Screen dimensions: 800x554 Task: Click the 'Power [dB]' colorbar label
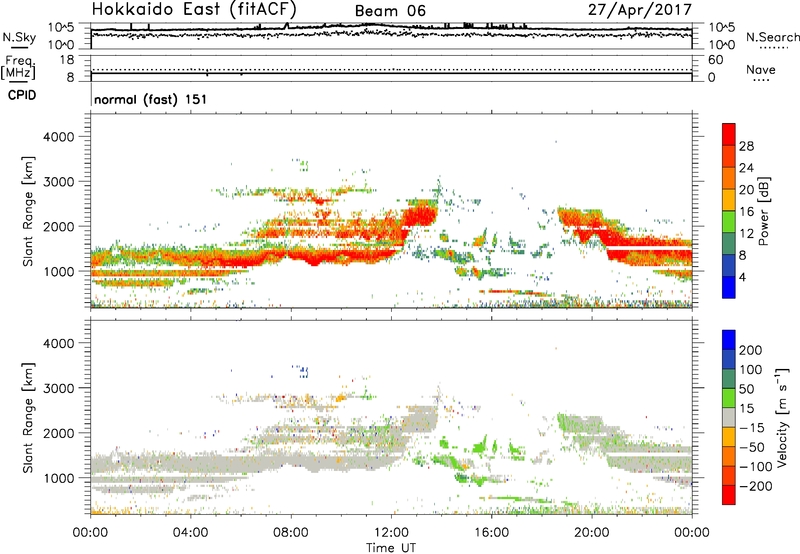764,211
